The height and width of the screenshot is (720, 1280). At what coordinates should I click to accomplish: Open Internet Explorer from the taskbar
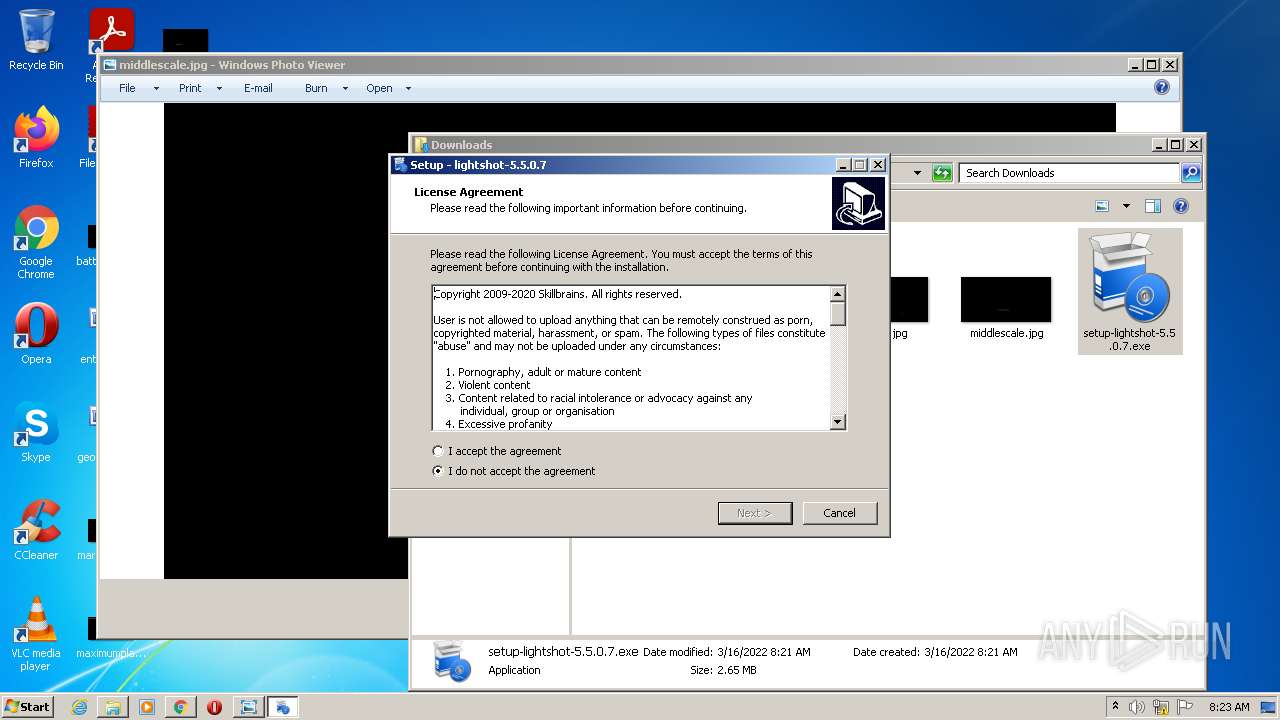[79, 707]
